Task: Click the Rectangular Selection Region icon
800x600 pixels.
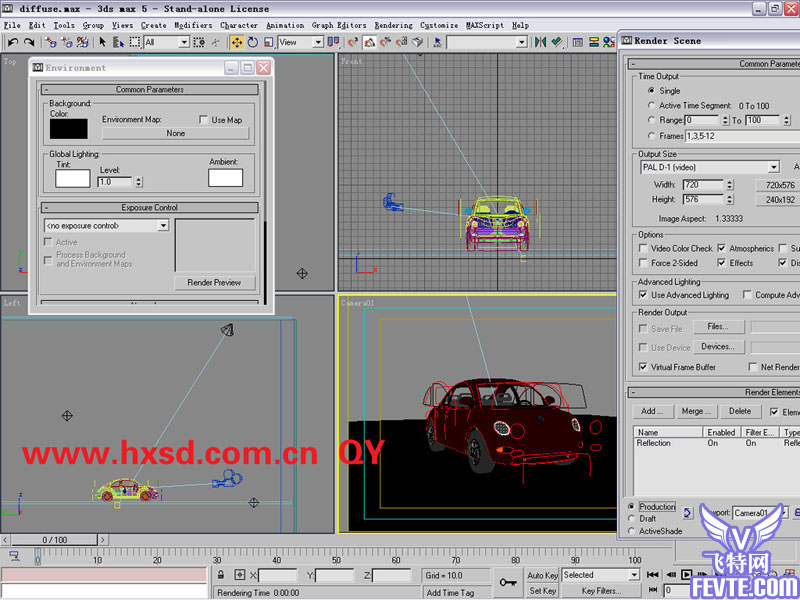Action: (135, 42)
